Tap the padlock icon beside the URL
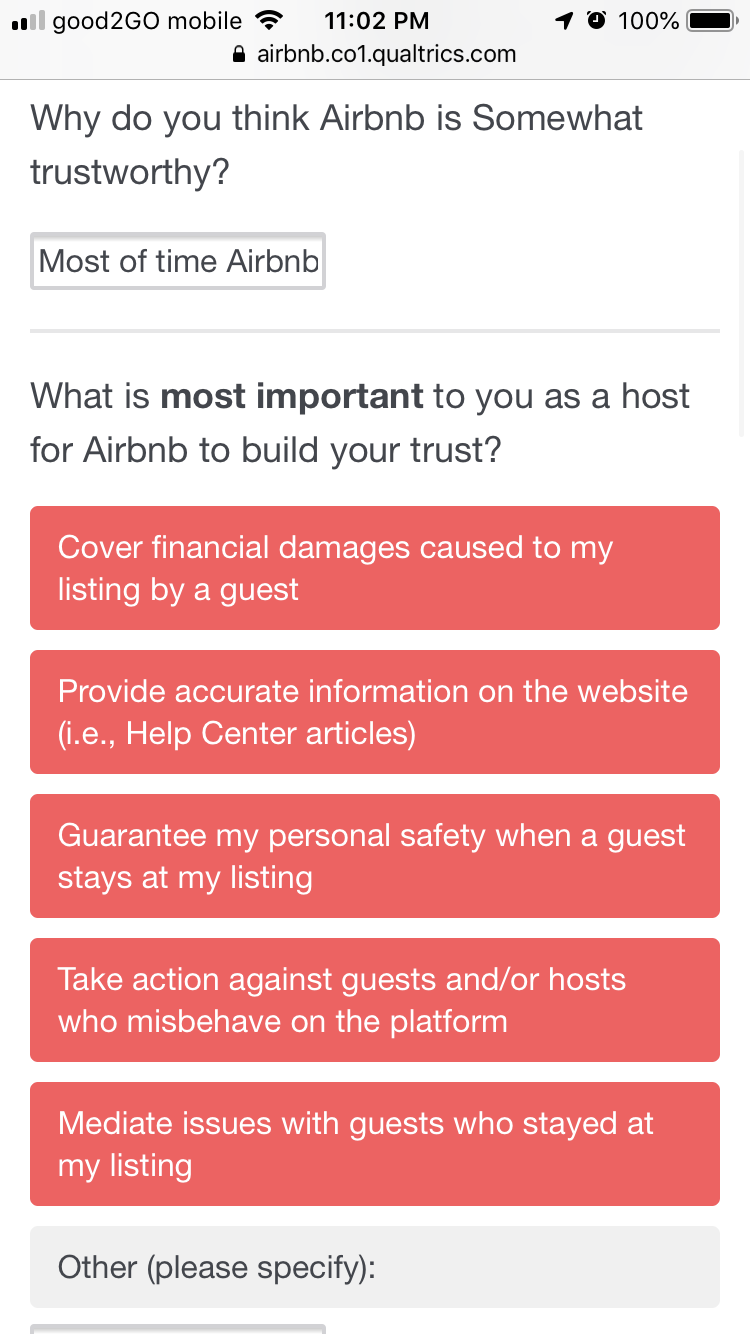The width and height of the screenshot is (750, 1334). coord(238,55)
